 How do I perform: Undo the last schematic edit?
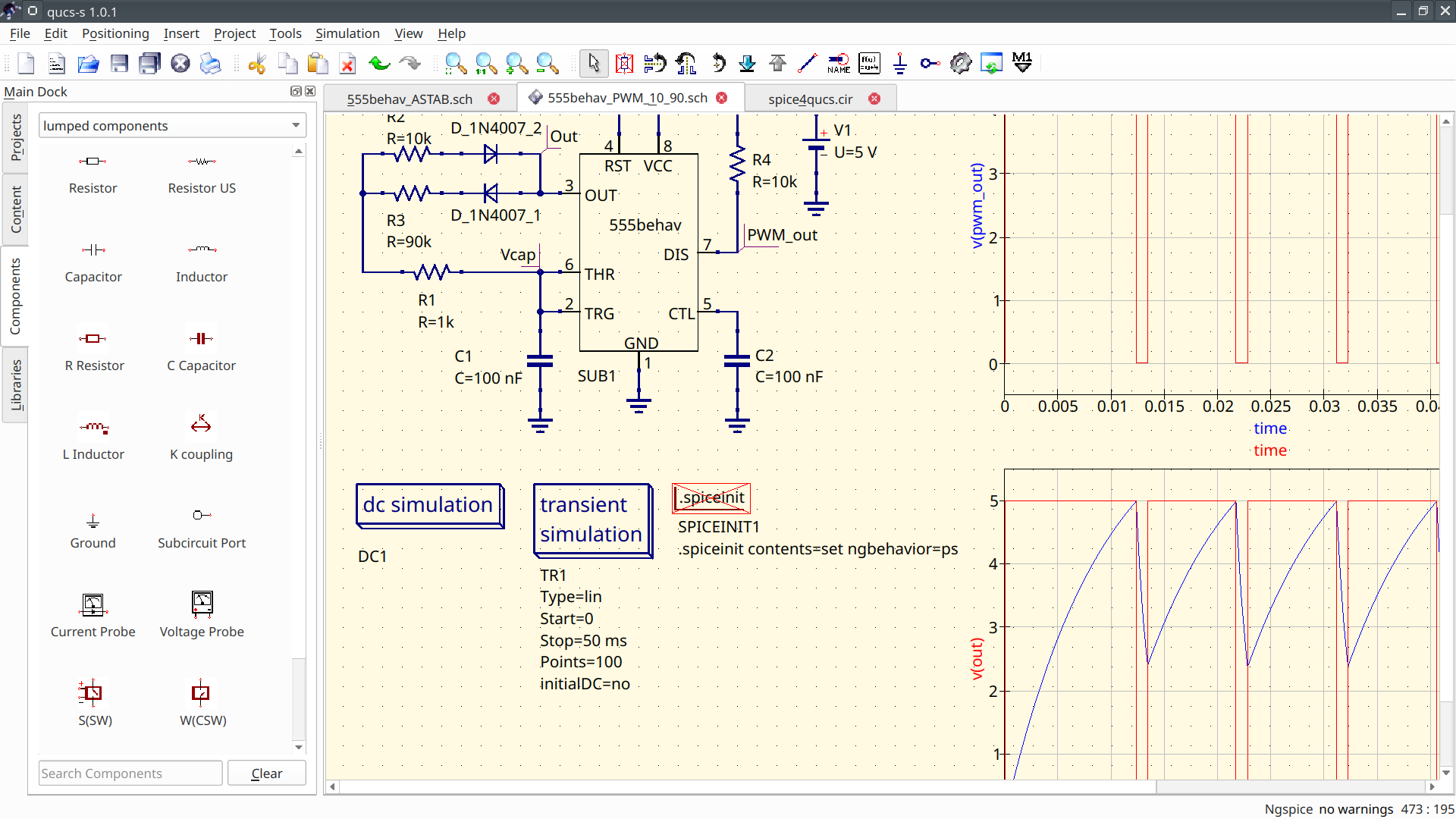[x=378, y=63]
